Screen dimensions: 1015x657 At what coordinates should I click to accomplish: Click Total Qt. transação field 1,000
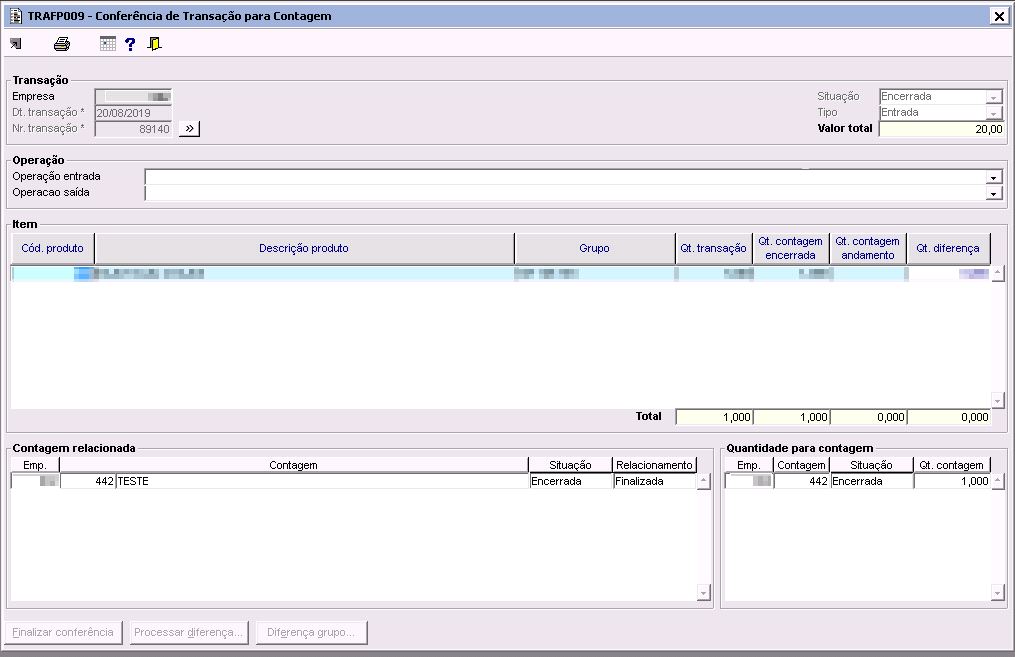714,417
